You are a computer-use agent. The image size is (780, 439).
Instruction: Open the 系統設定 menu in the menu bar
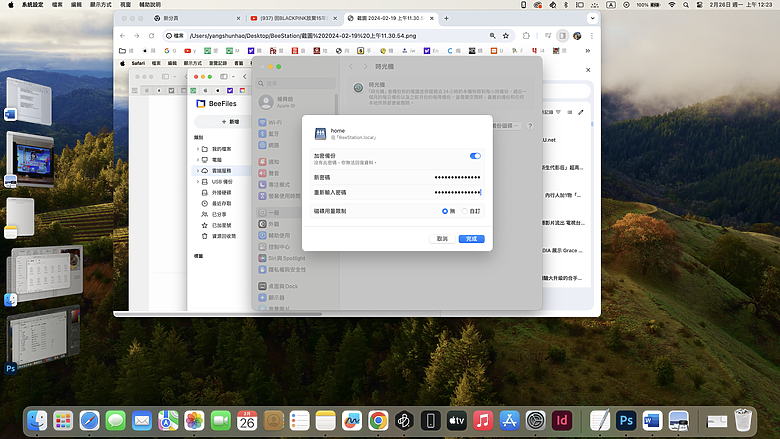(32, 4)
